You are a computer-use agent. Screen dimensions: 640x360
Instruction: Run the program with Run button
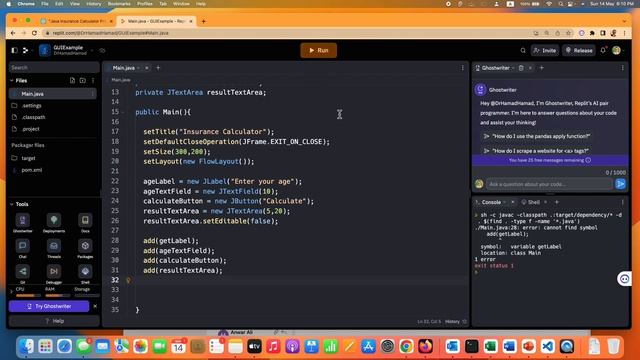coord(318,50)
